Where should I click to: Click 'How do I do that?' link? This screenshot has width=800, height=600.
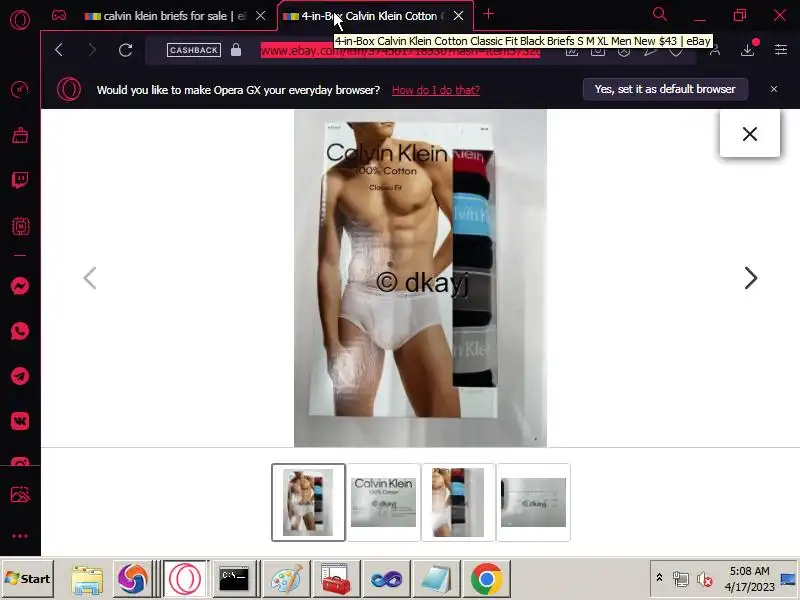click(x=436, y=90)
